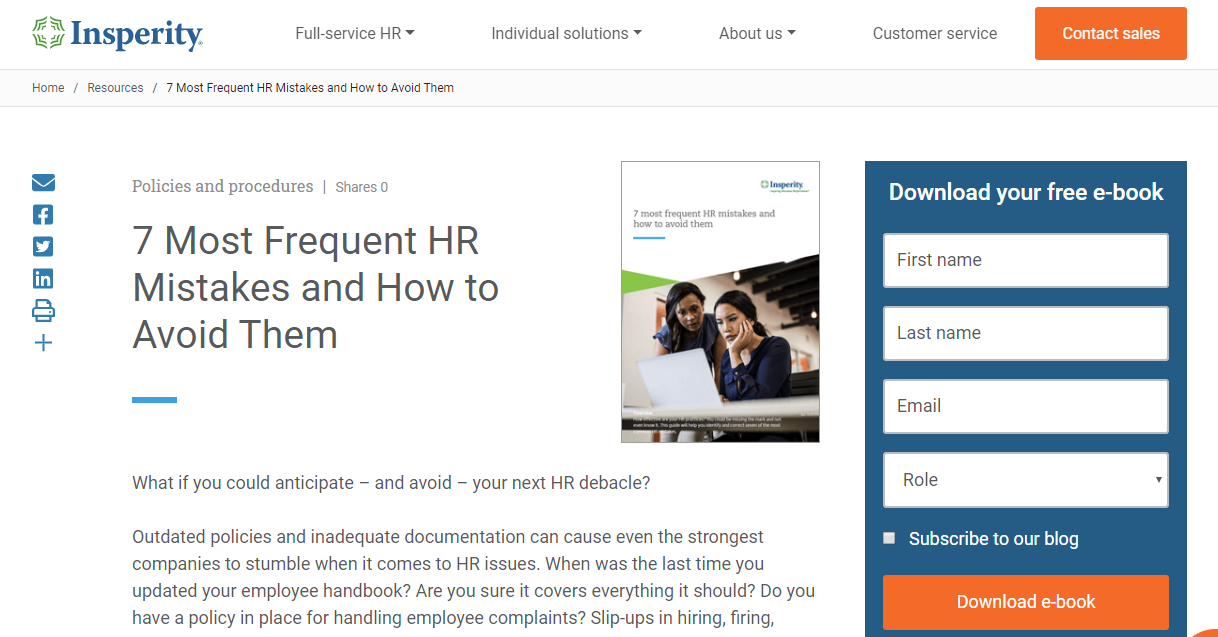
Task: Share the article on Twitter
Action: click(43, 246)
